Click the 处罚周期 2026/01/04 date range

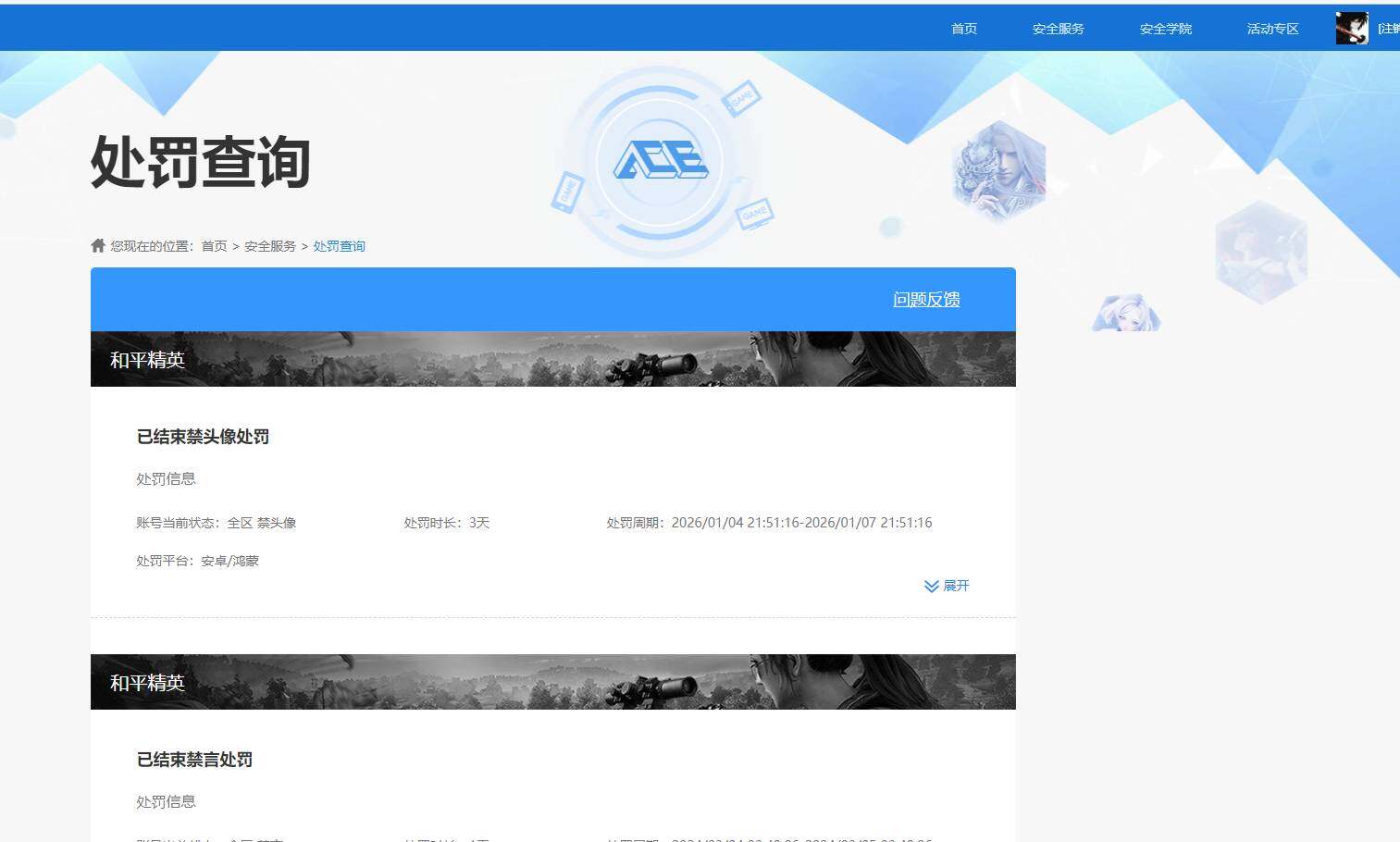pyautogui.click(x=769, y=523)
